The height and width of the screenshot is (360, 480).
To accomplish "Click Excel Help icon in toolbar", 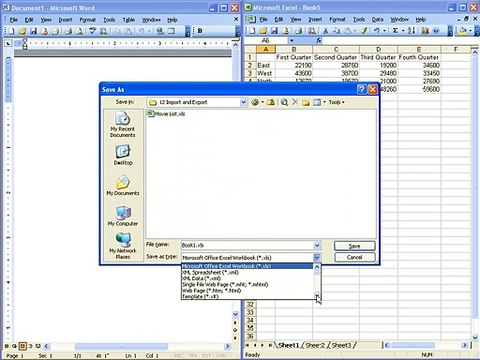I will pos(436,31).
